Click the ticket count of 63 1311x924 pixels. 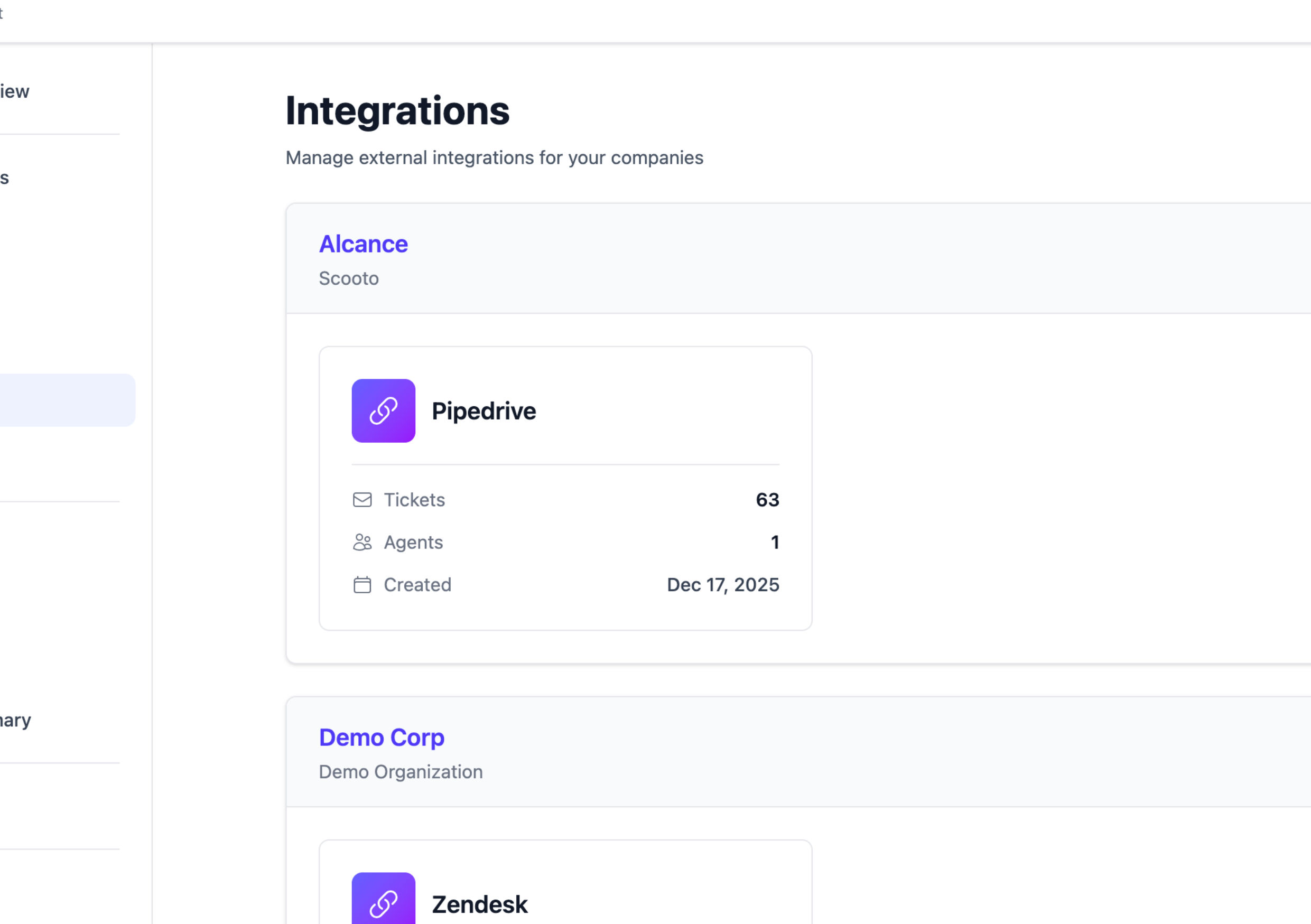tap(767, 499)
